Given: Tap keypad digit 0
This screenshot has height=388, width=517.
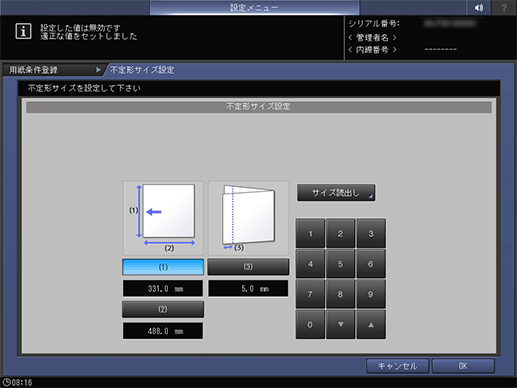Looking at the screenshot, I should pyautogui.click(x=310, y=325).
